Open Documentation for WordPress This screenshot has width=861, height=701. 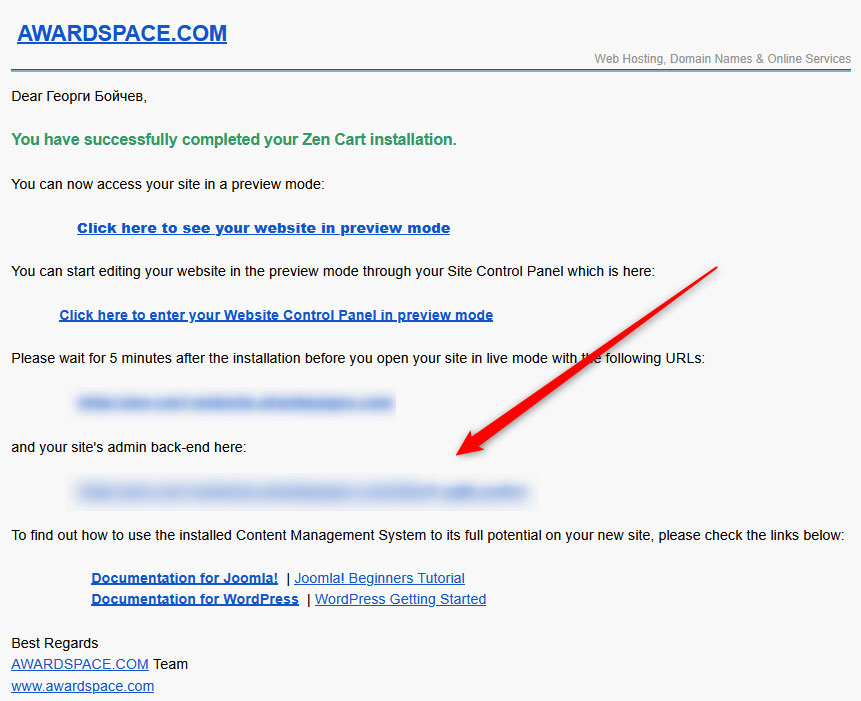(x=195, y=598)
